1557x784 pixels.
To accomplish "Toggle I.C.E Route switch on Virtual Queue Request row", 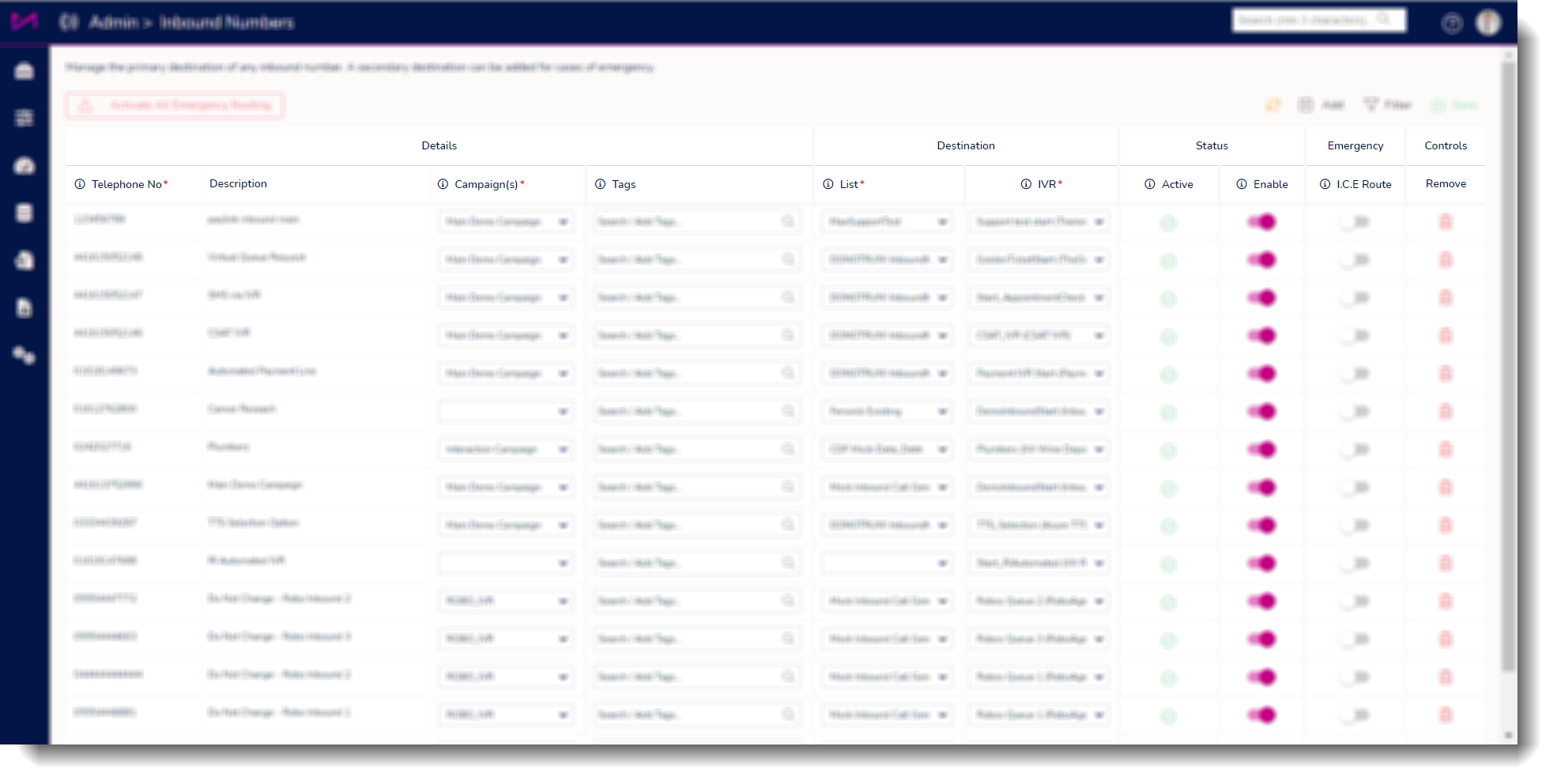I will tap(1355, 260).
